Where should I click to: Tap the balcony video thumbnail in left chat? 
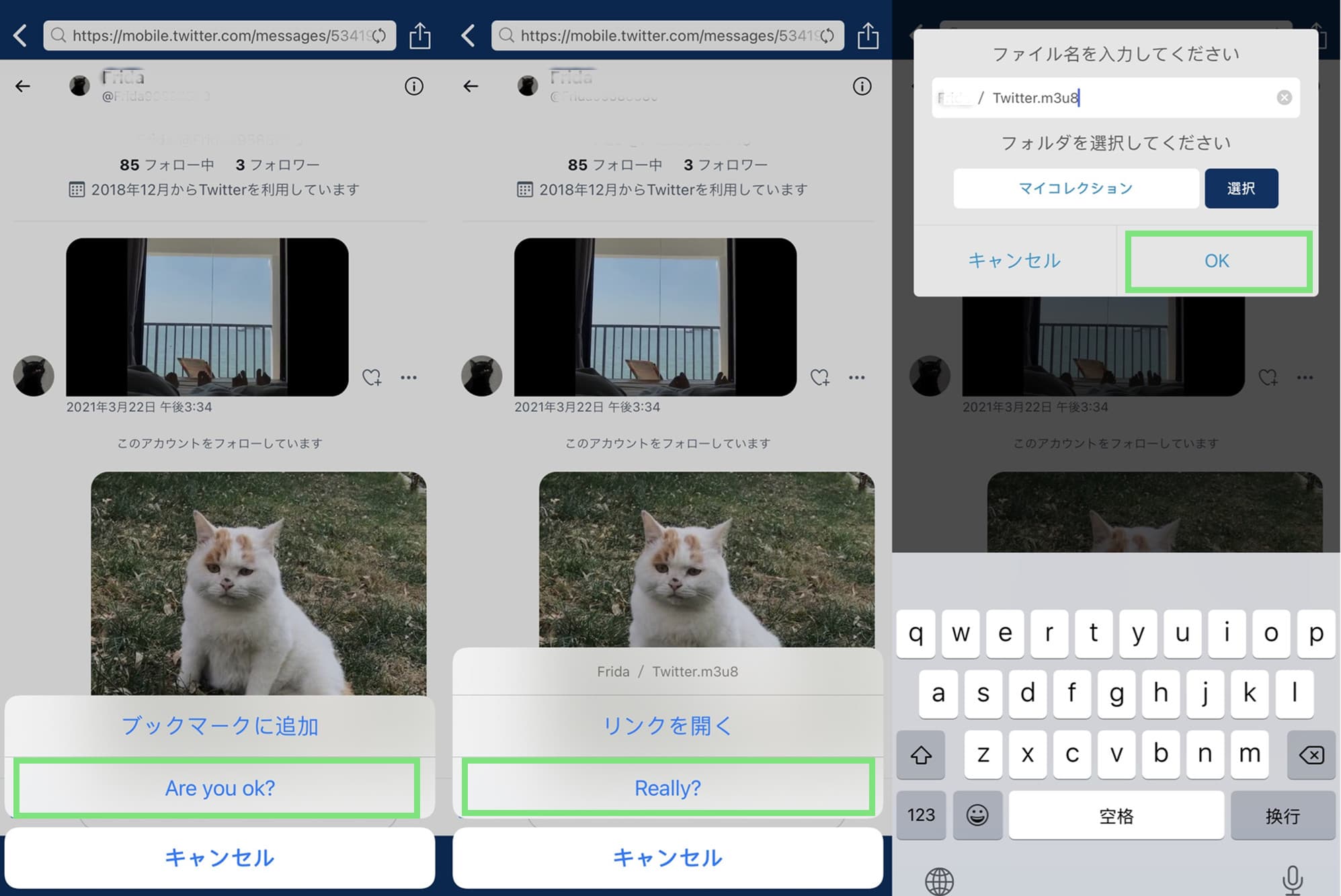pos(207,317)
